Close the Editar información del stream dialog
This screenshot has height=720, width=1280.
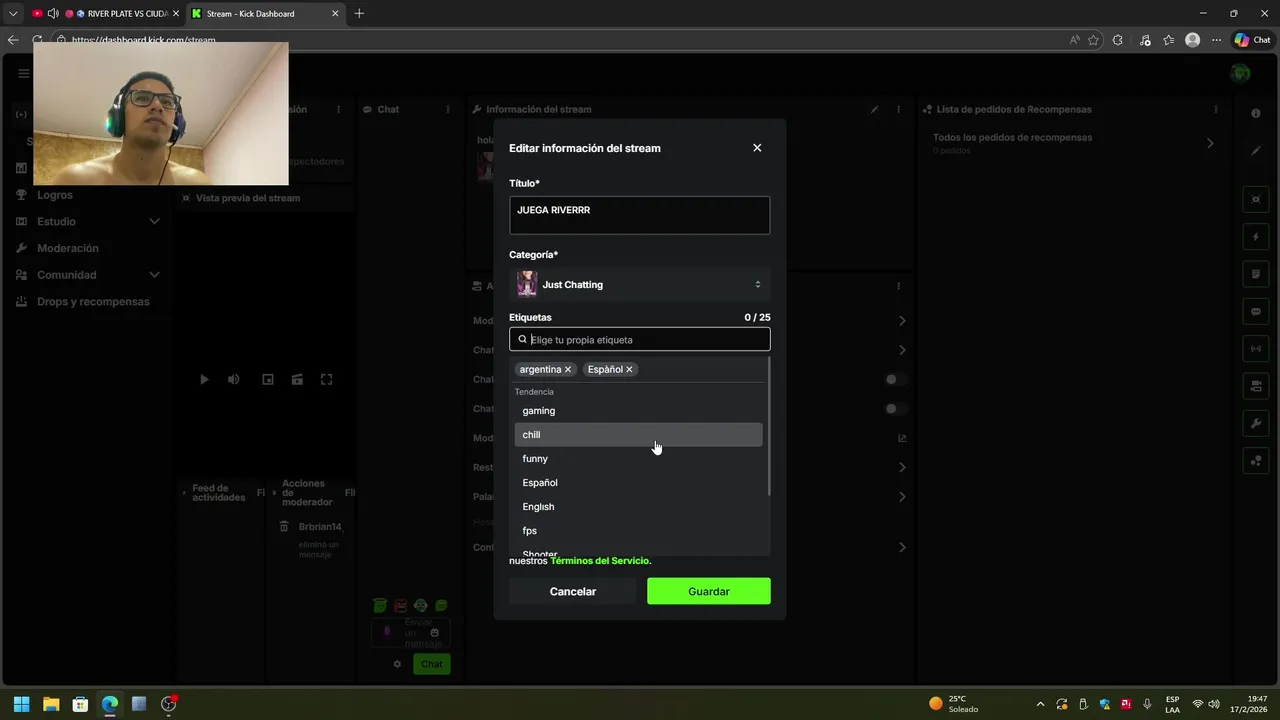[757, 148]
